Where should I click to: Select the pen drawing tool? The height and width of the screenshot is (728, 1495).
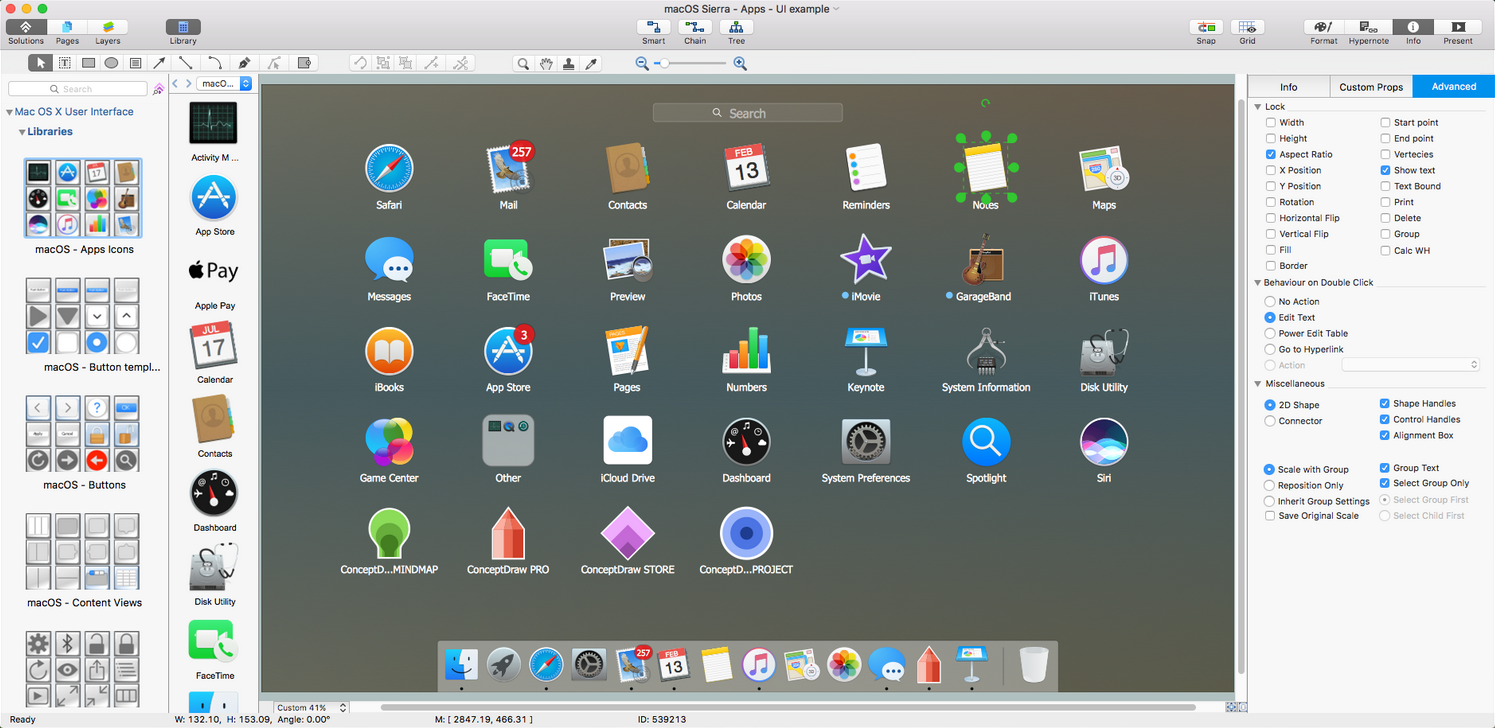pyautogui.click(x=244, y=63)
